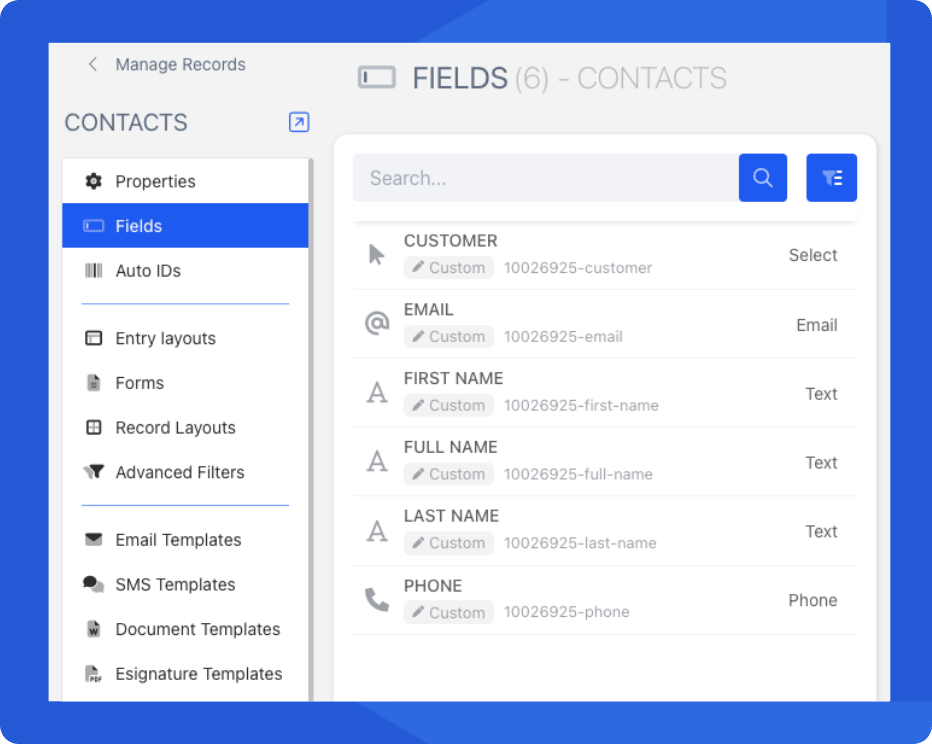
Task: Open Advanced Filters
Action: 185,472
